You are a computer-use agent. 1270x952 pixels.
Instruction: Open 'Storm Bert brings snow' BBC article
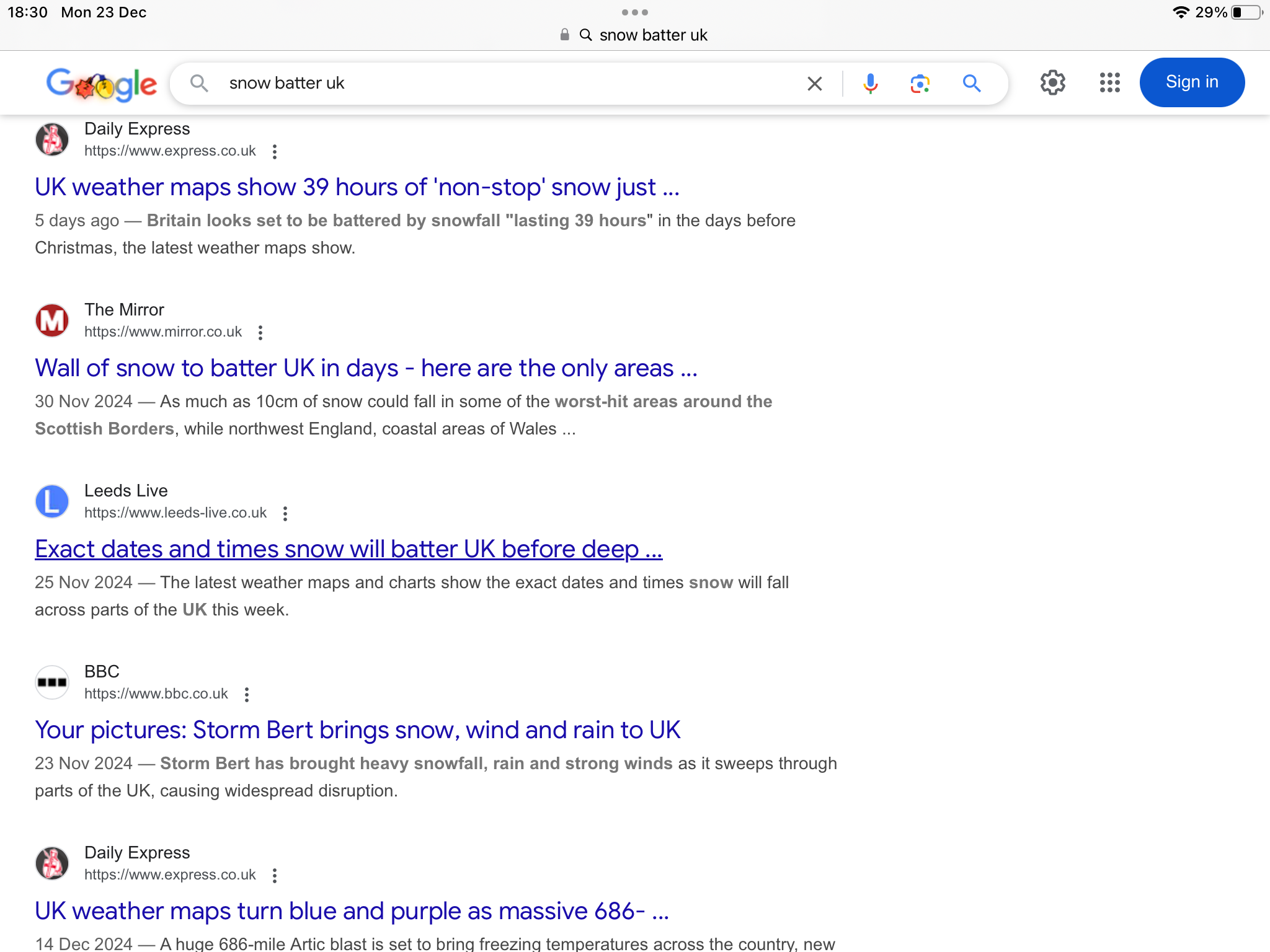coord(358,730)
